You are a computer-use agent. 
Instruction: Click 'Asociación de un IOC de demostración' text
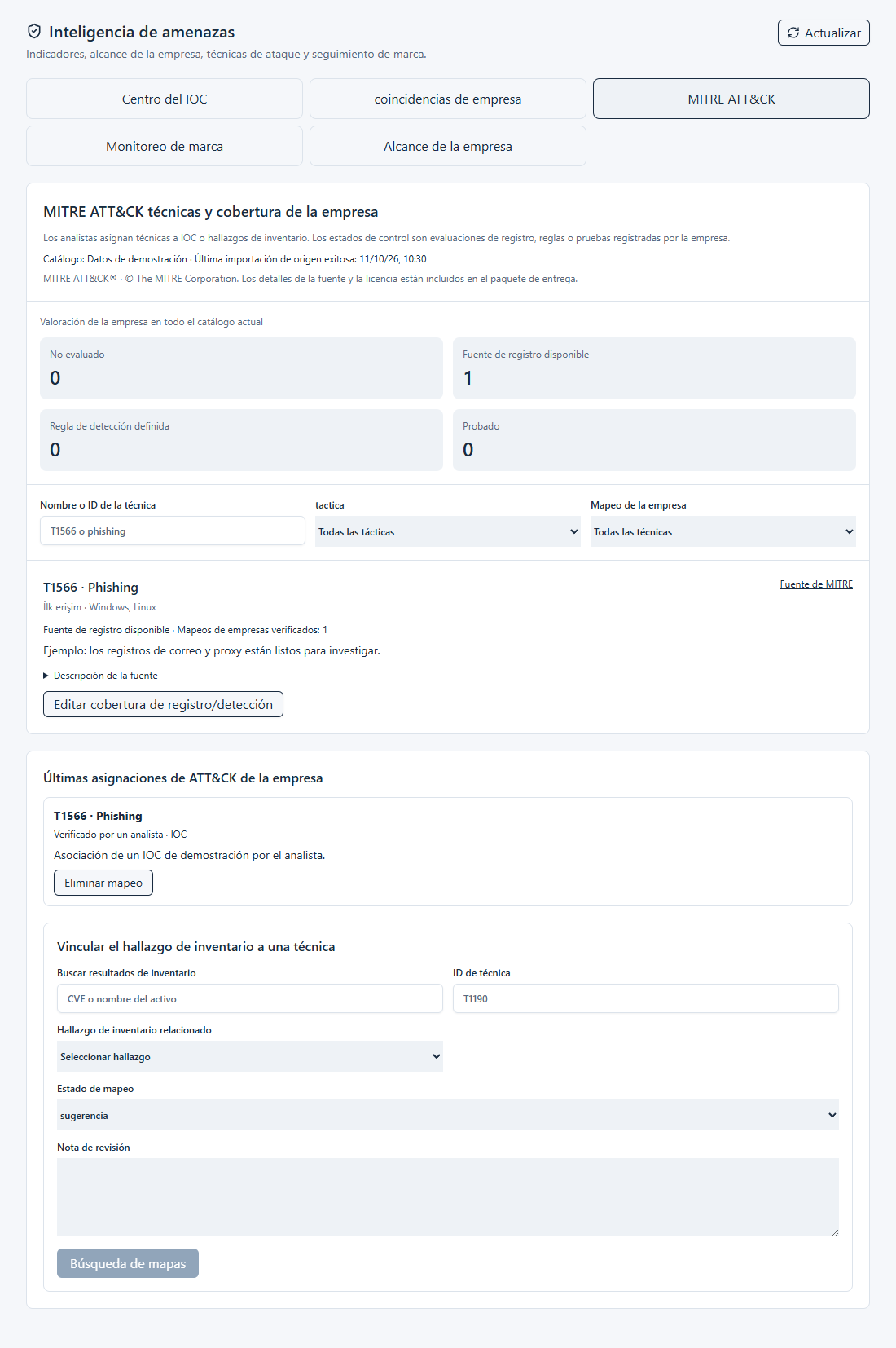pos(190,855)
